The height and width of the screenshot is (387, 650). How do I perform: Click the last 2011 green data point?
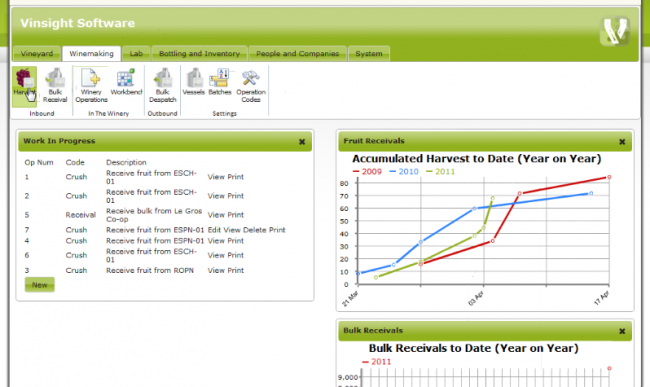tap(492, 198)
